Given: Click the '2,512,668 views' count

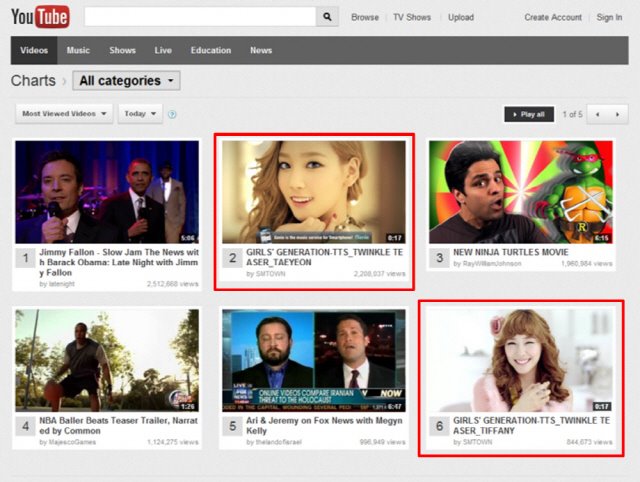Looking at the screenshot, I should click(173, 284).
